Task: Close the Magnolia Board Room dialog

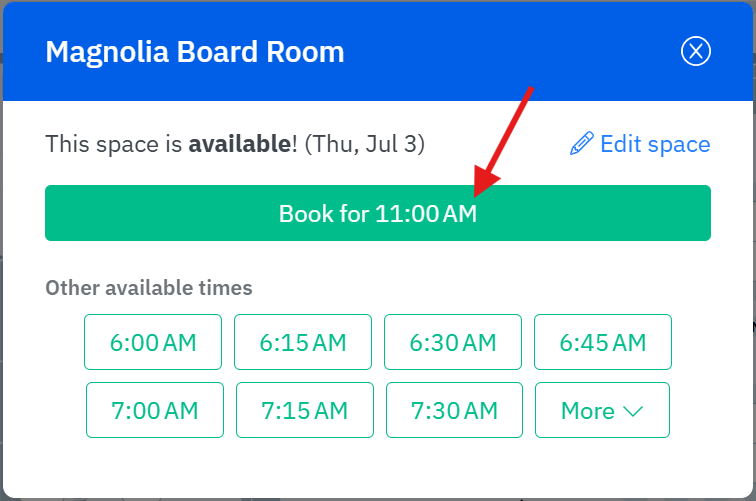Action: [x=695, y=51]
